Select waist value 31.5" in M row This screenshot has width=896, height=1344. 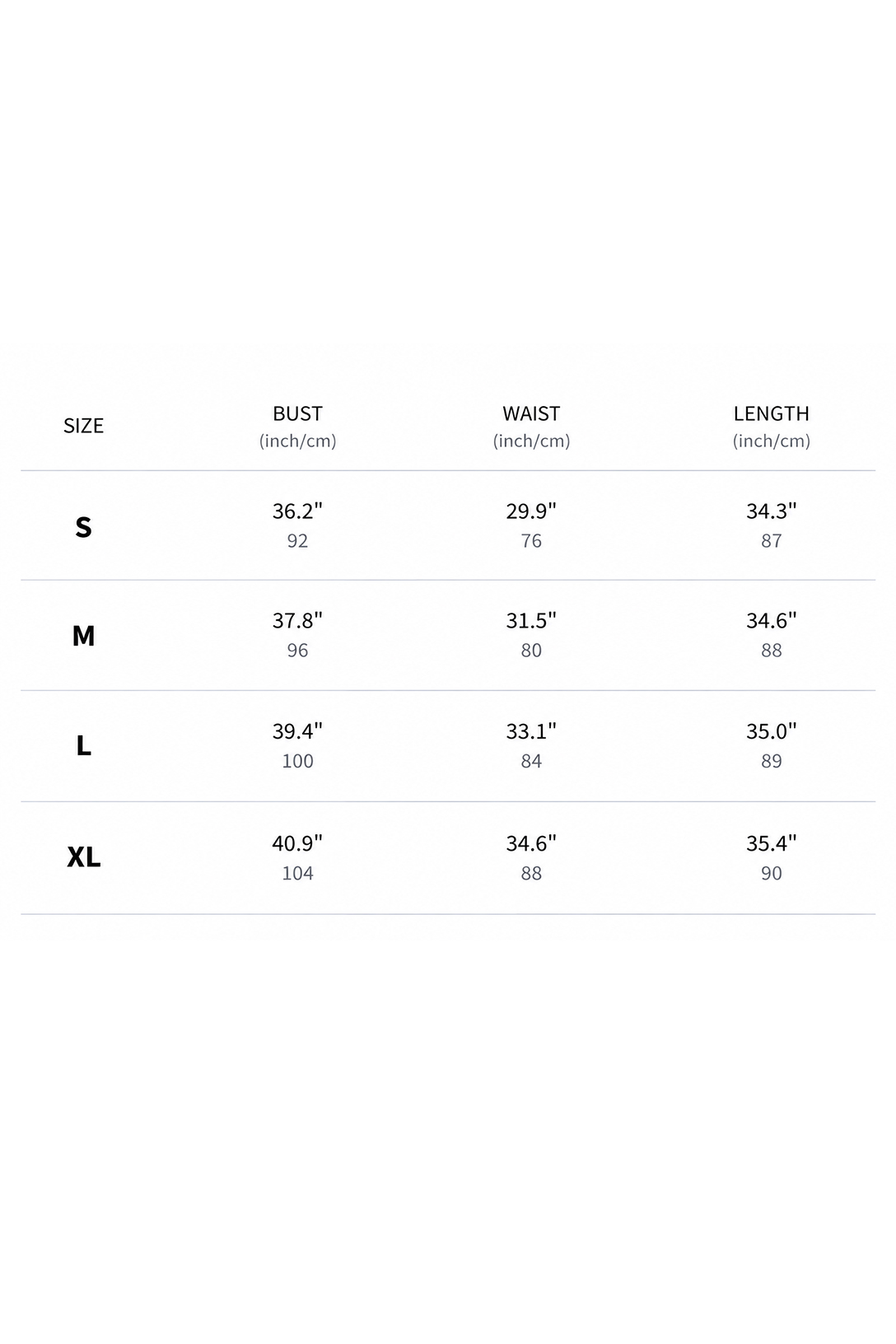531,621
